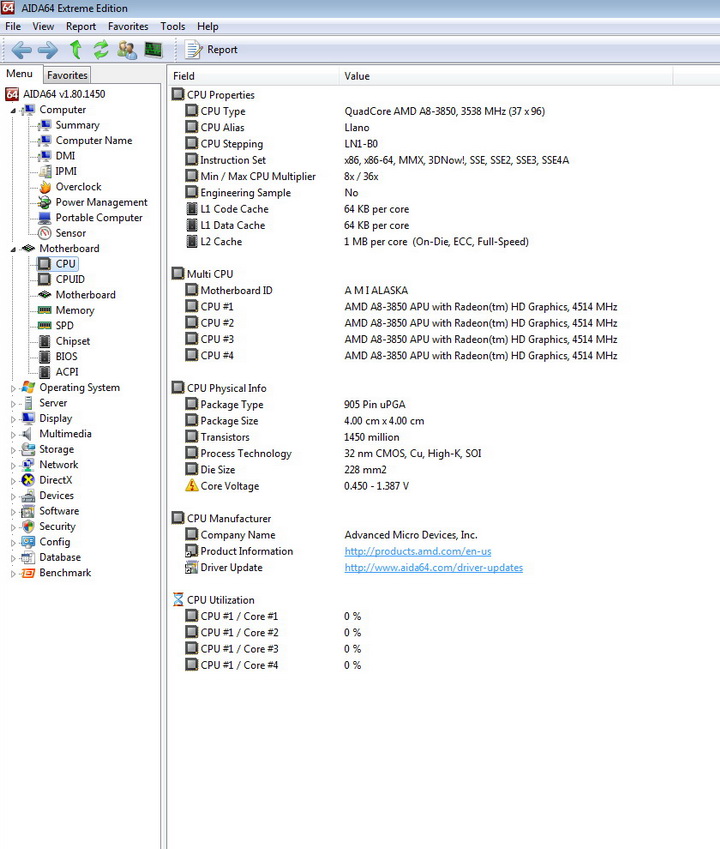The image size is (720, 849).
Task: Expand the Display tree node
Action: click(13, 419)
